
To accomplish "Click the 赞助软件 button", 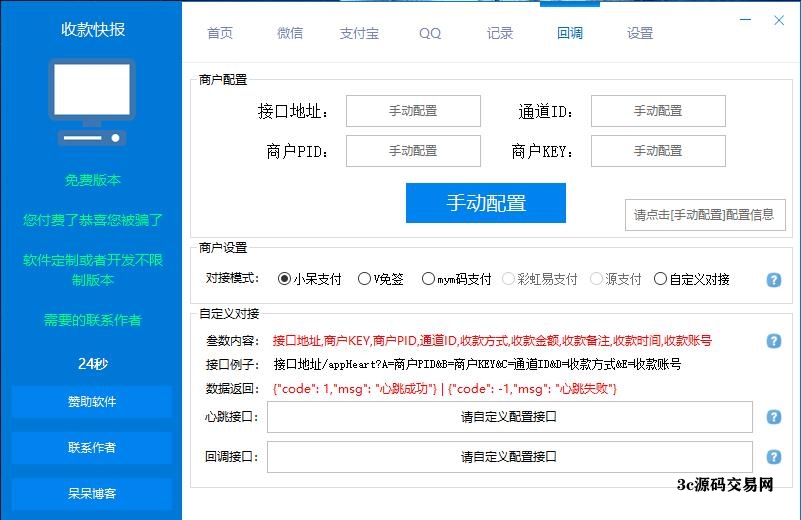I will (92, 401).
